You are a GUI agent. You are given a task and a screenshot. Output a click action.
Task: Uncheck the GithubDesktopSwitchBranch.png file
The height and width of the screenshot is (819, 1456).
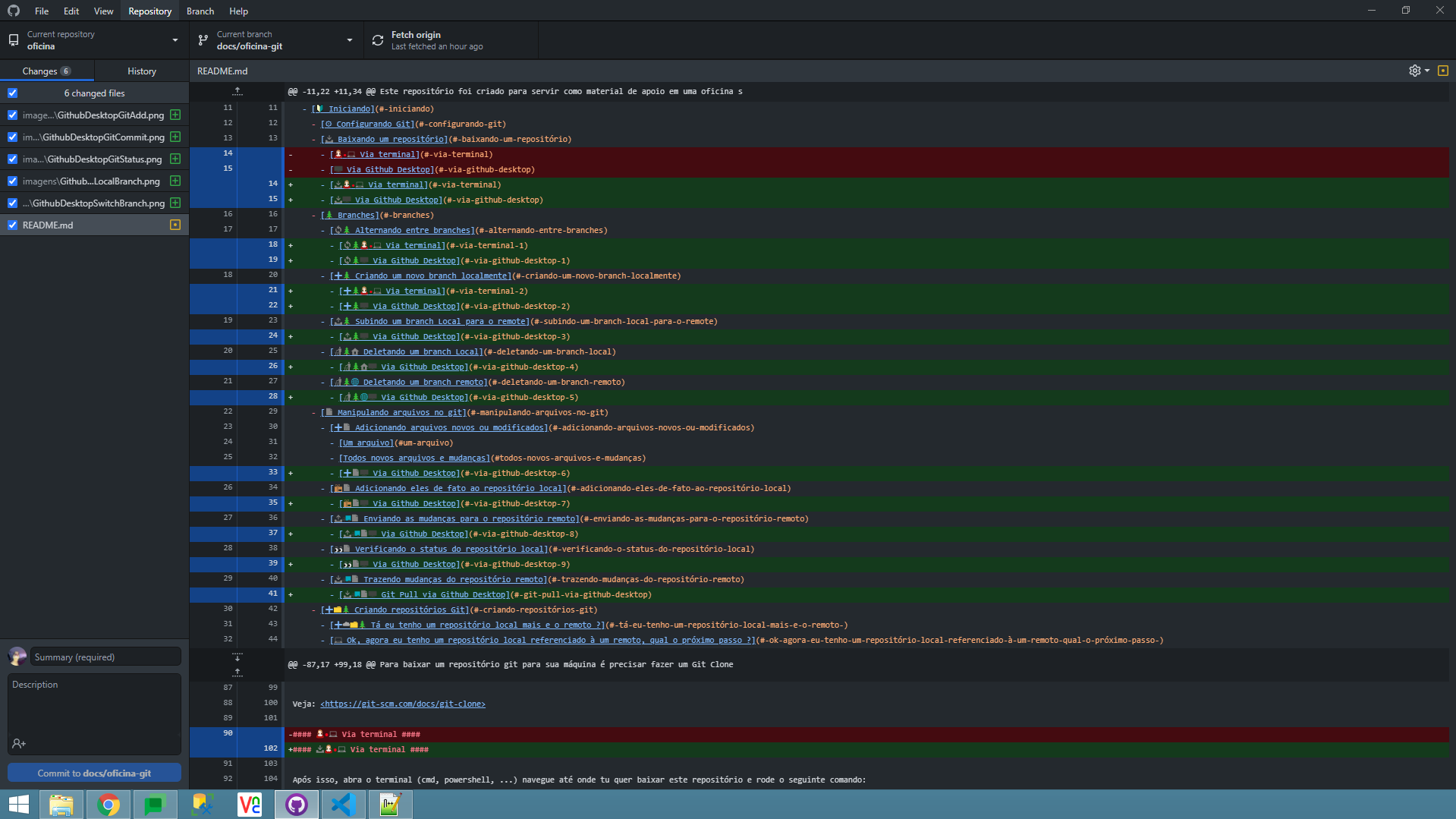tap(12, 203)
